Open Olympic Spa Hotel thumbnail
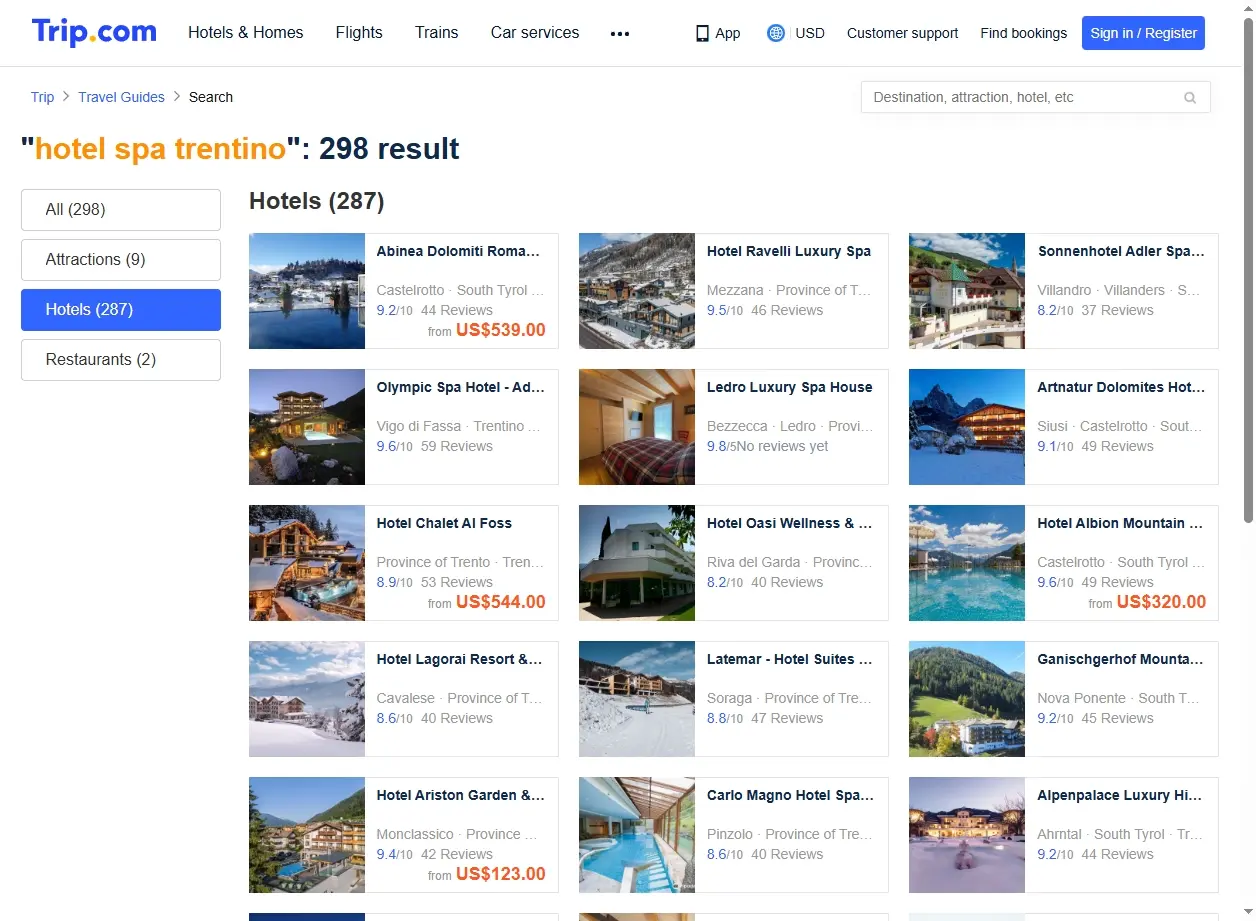 click(307, 427)
